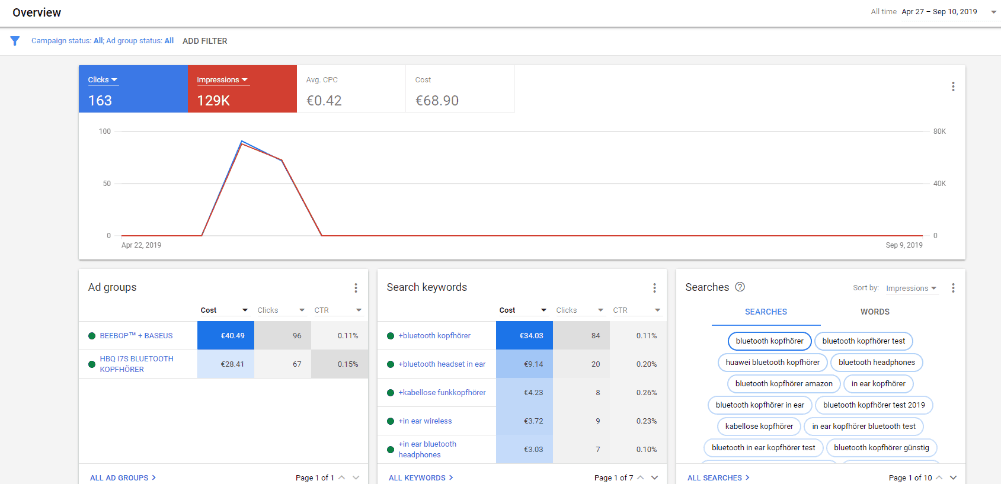Open Search keywords card three-dot menu
1001x484 pixels.
654,288
